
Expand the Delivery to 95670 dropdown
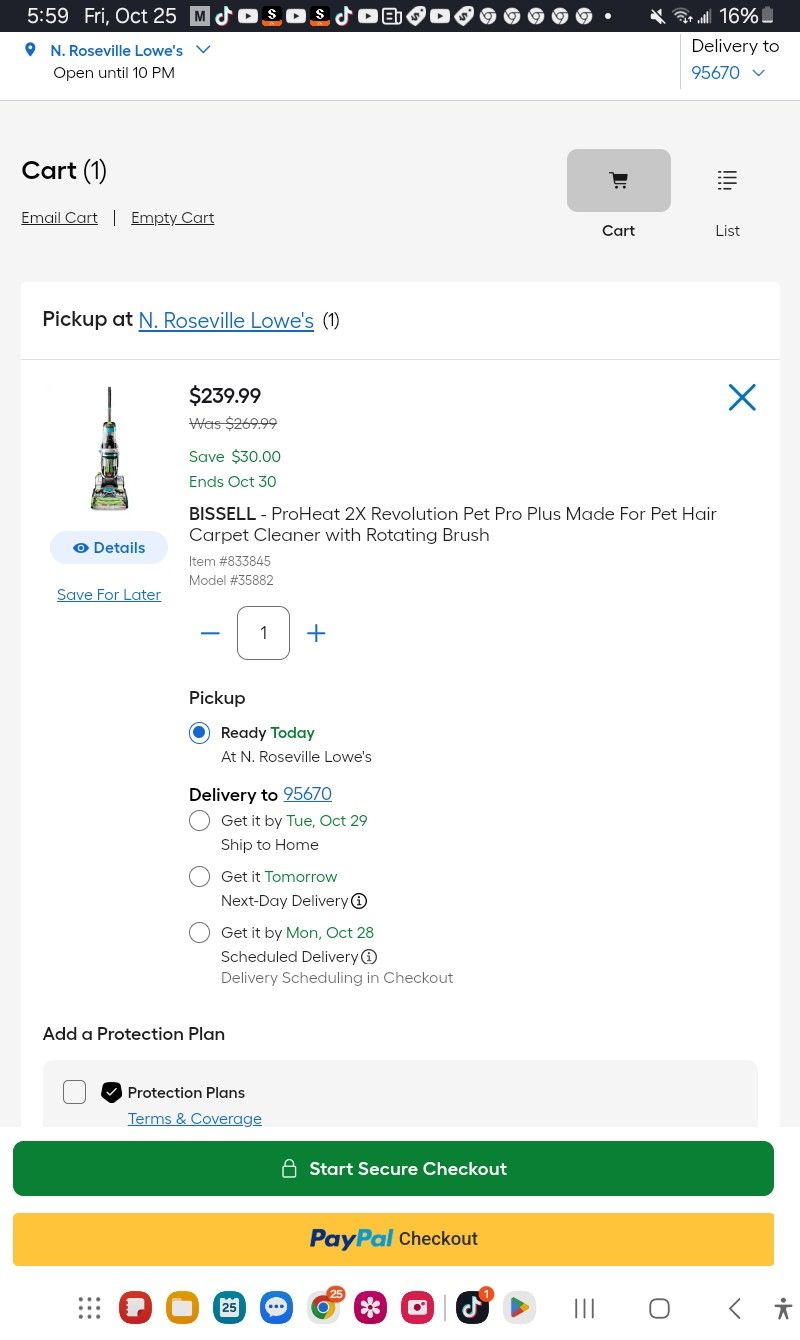click(x=758, y=73)
